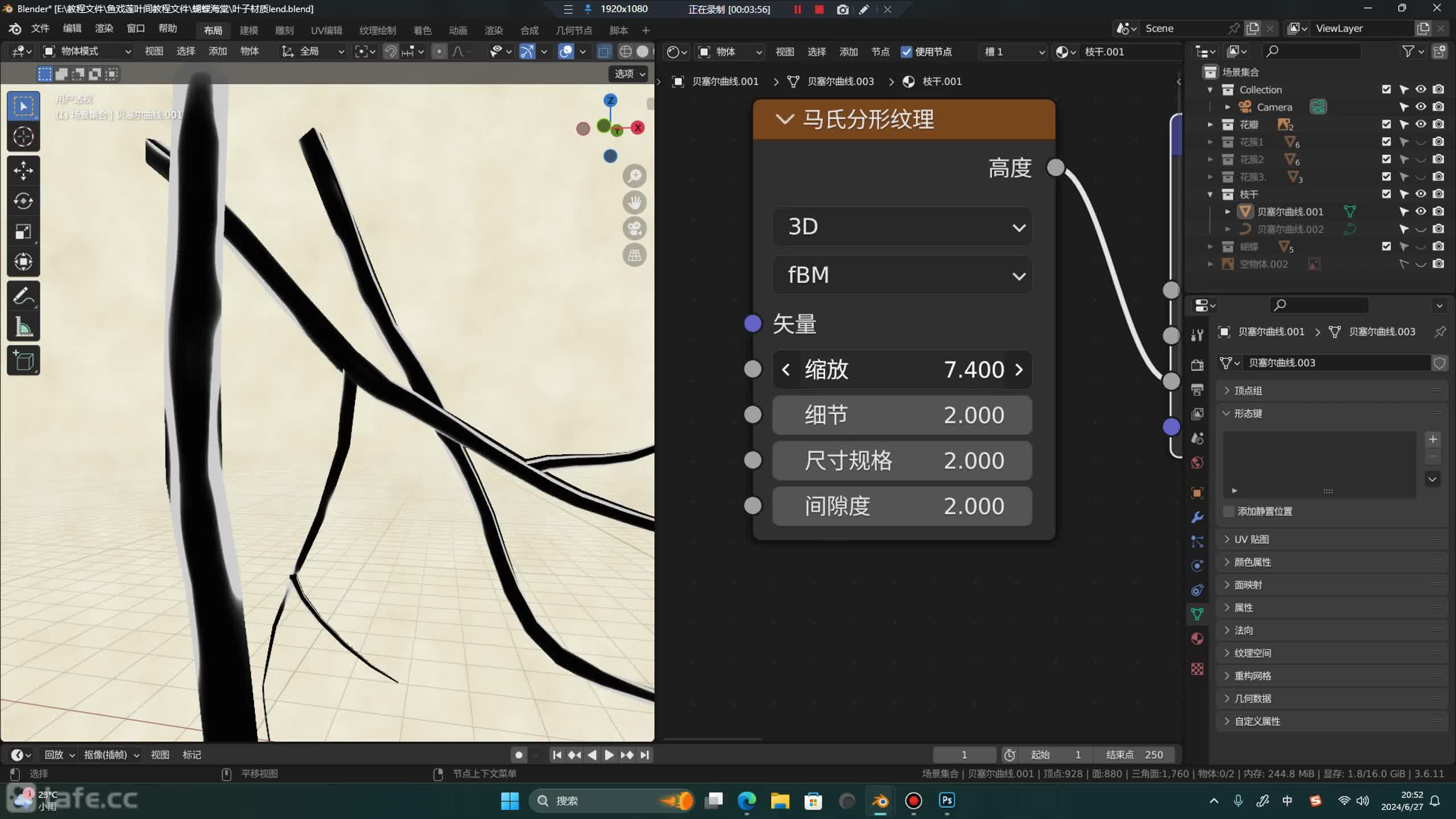The image size is (1456, 819).
Task: Open the Render properties tab
Action: coord(1197,365)
